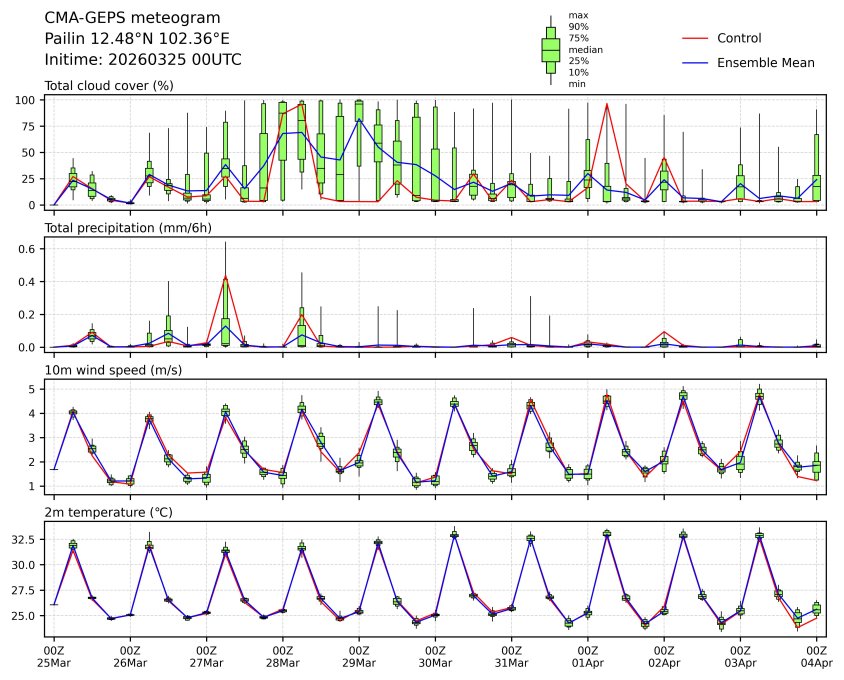Click the 00Z 28Mar x-axis date label
The image size is (844, 680).
click(x=282, y=656)
